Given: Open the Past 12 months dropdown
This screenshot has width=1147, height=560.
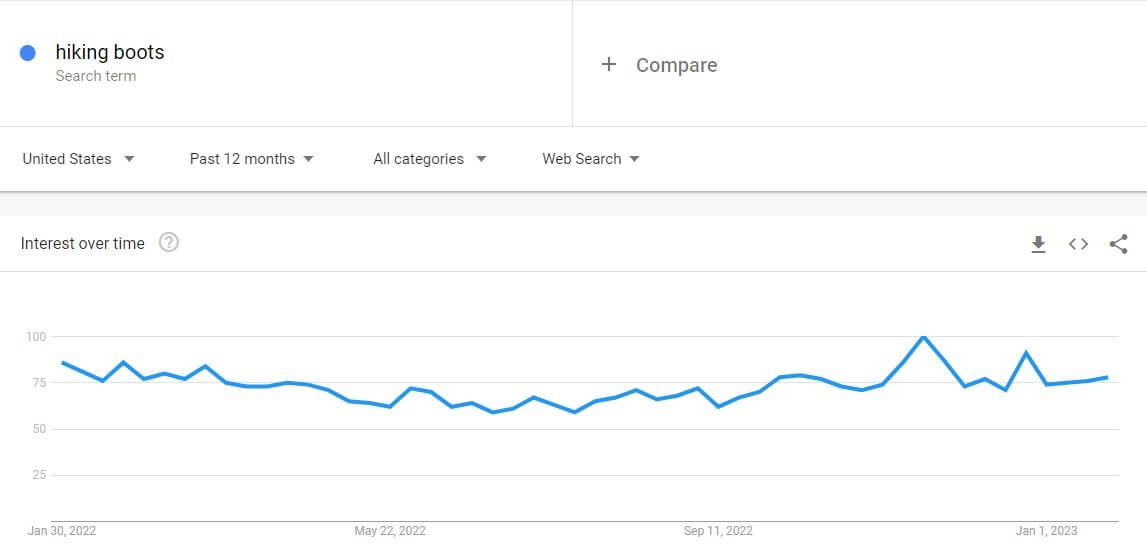Looking at the screenshot, I should coord(252,159).
